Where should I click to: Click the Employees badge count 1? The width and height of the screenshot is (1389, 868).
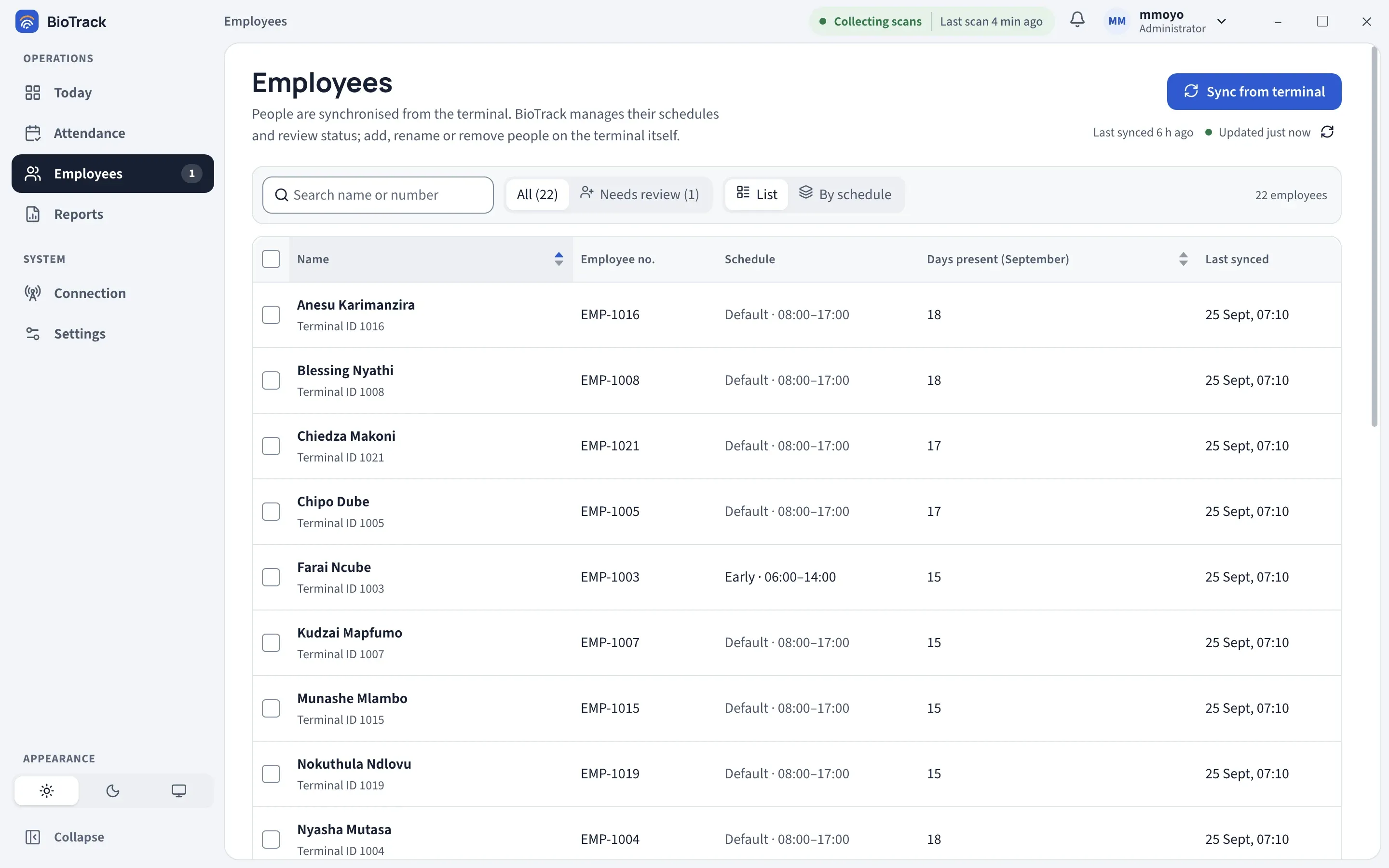coord(191,174)
